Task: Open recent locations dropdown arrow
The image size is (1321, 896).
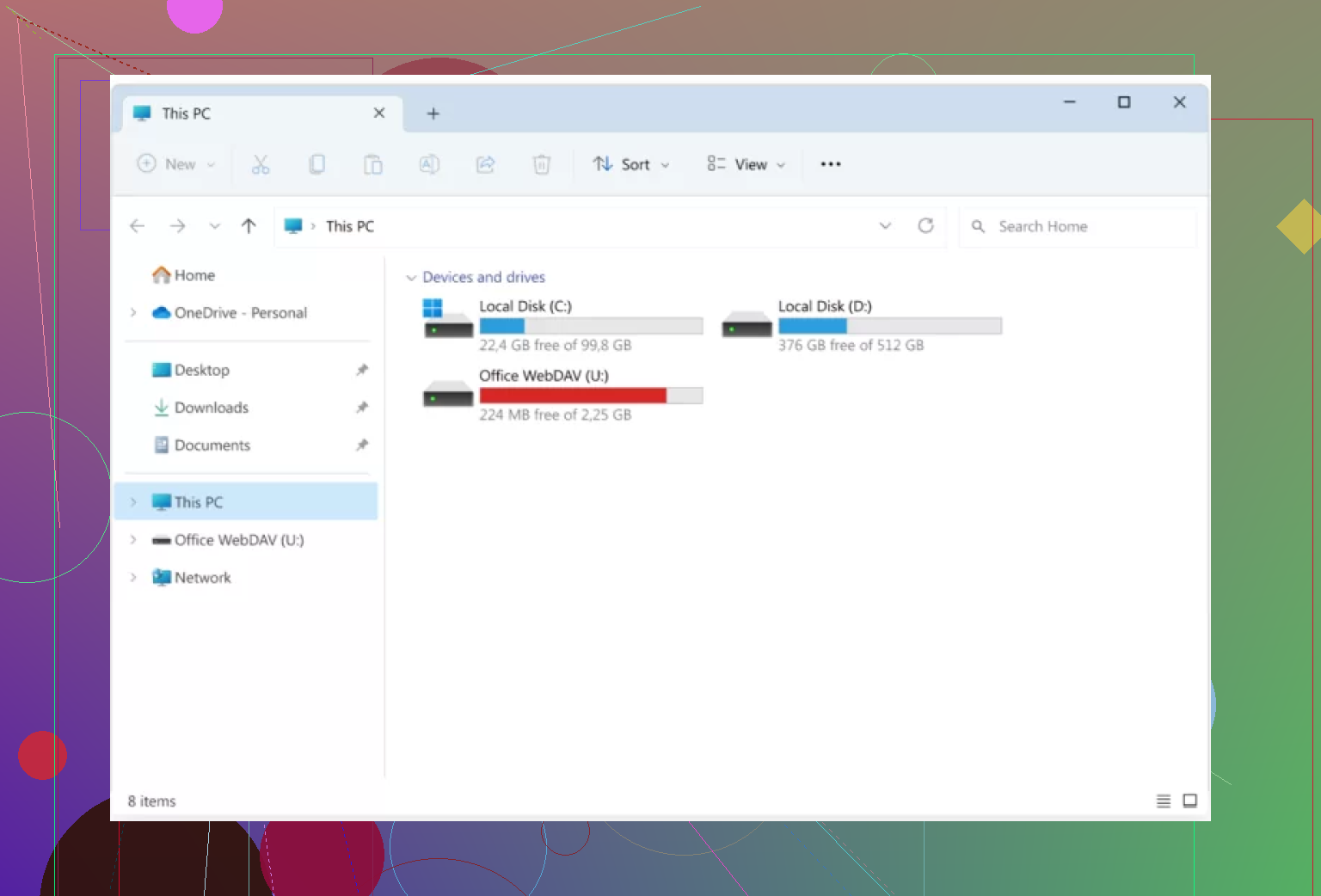Action: click(214, 226)
